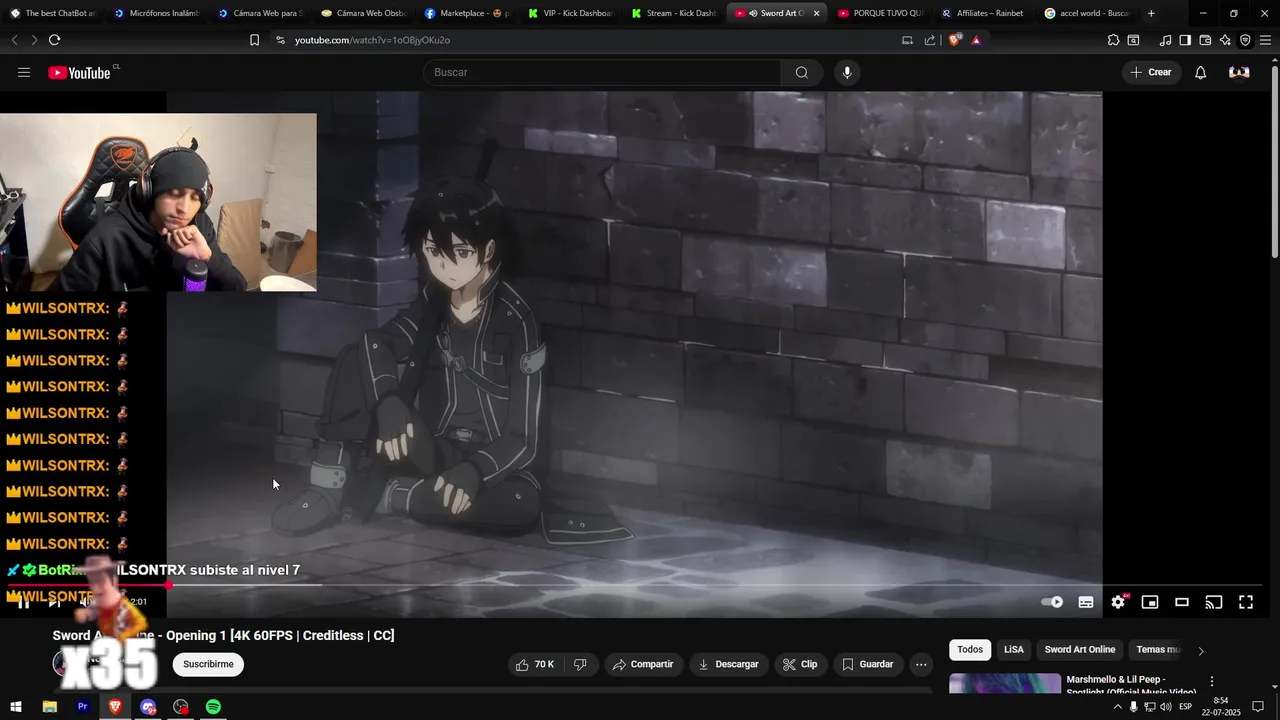Start voice search with the microphone
1280x720 pixels.
coord(847,72)
